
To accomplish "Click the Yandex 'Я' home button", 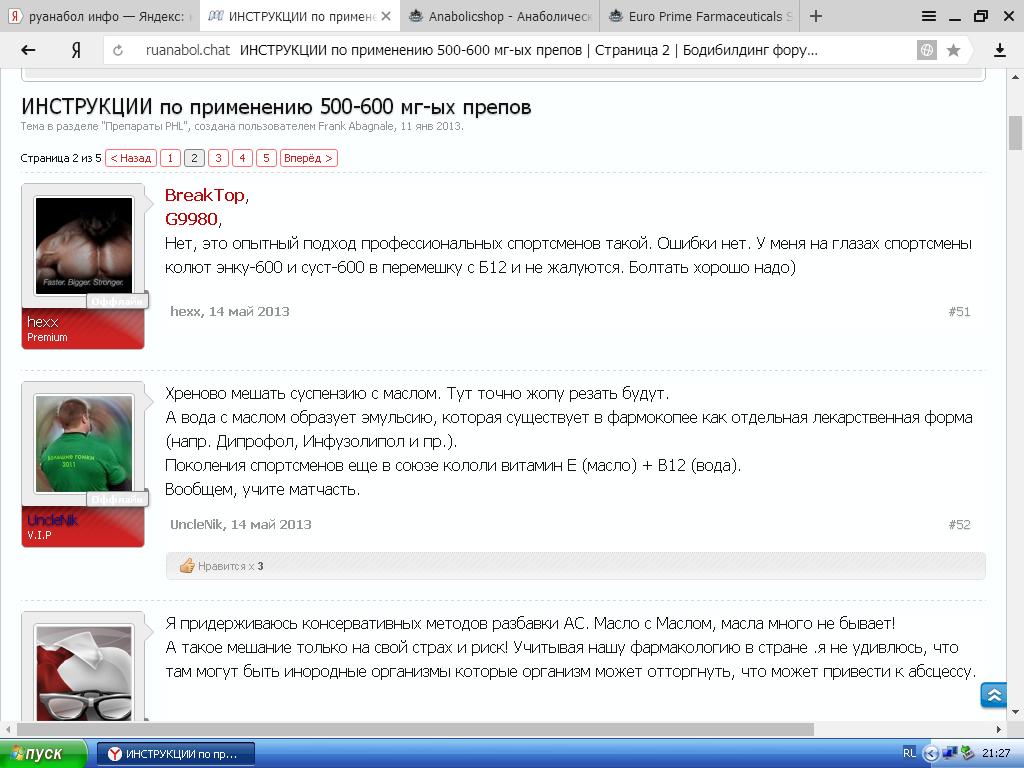I will (75, 50).
